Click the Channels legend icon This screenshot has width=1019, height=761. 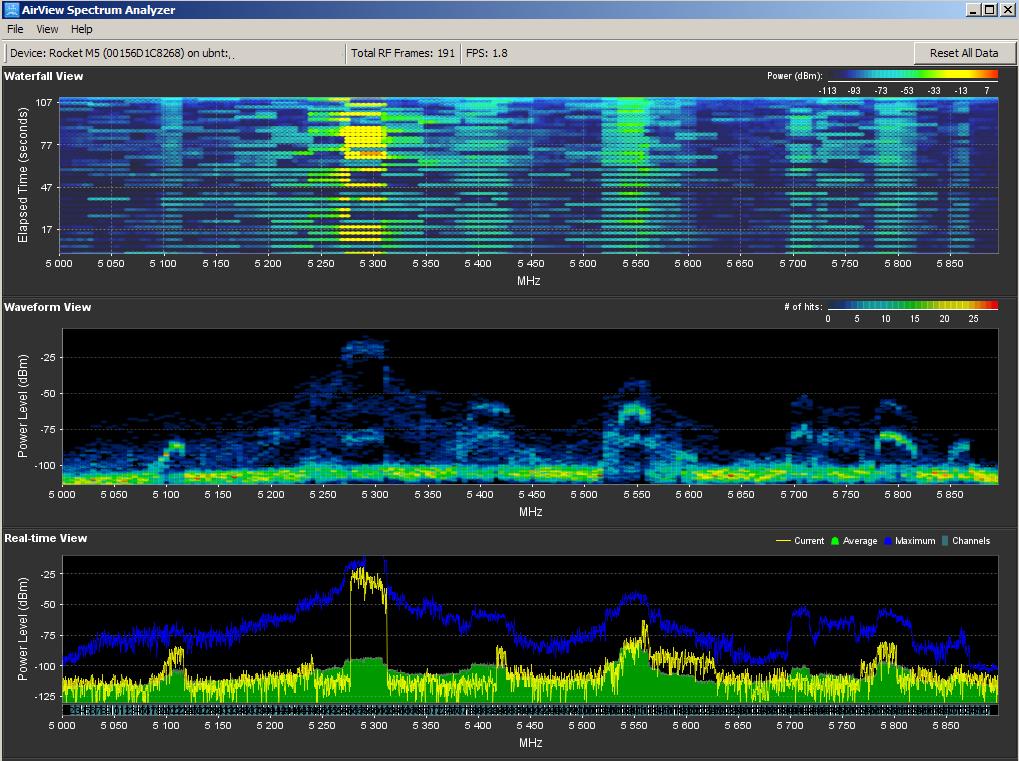[944, 541]
